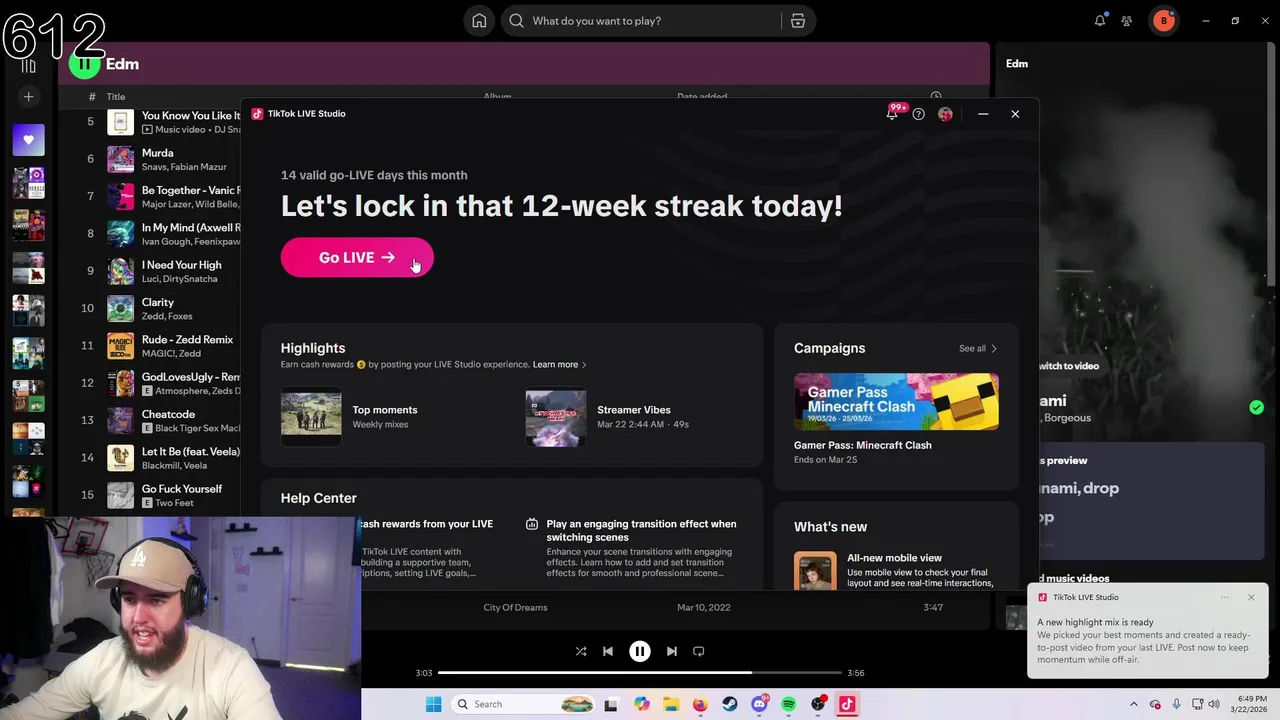This screenshot has height=720, width=1280.
Task: Skip to previous track in Spotify
Action: (x=608, y=652)
